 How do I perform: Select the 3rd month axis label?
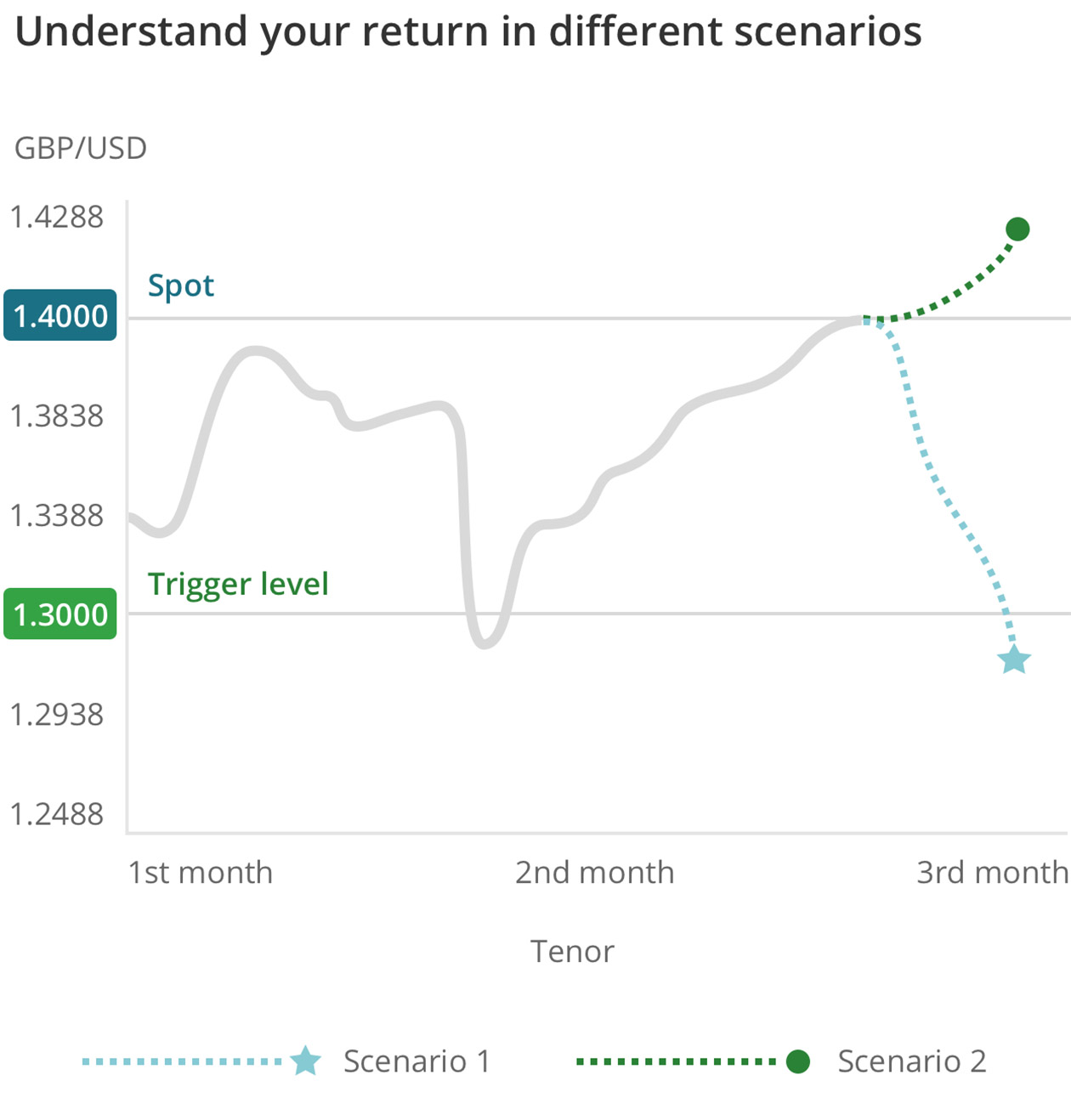point(992,873)
